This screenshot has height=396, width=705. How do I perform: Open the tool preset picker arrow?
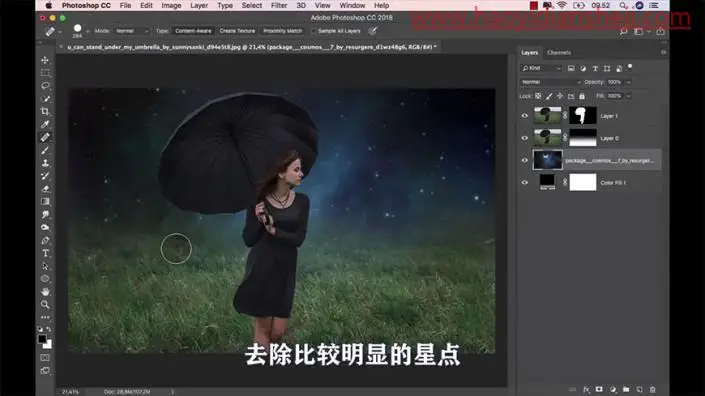[60, 31]
